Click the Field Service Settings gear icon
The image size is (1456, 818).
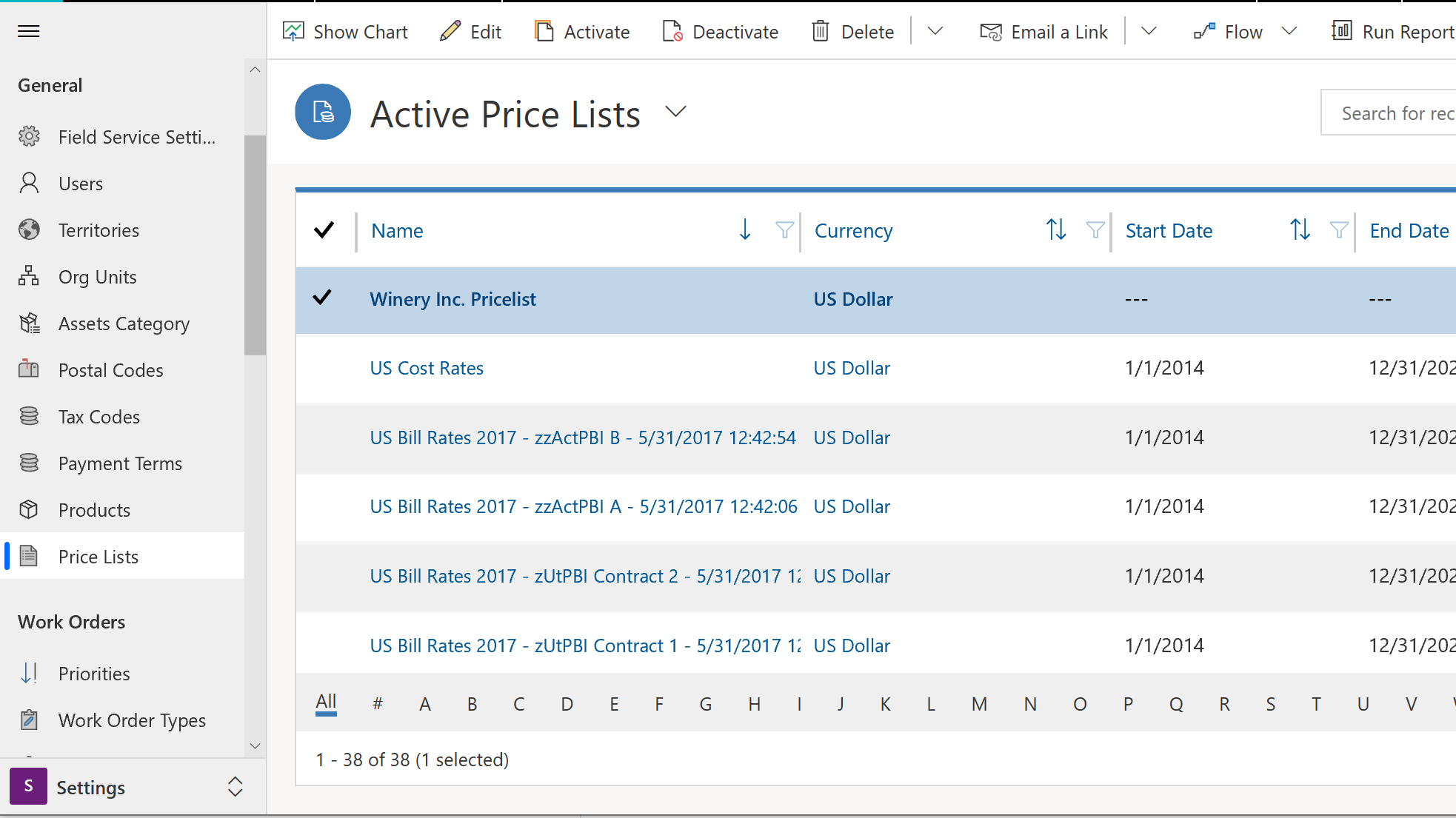coord(29,136)
